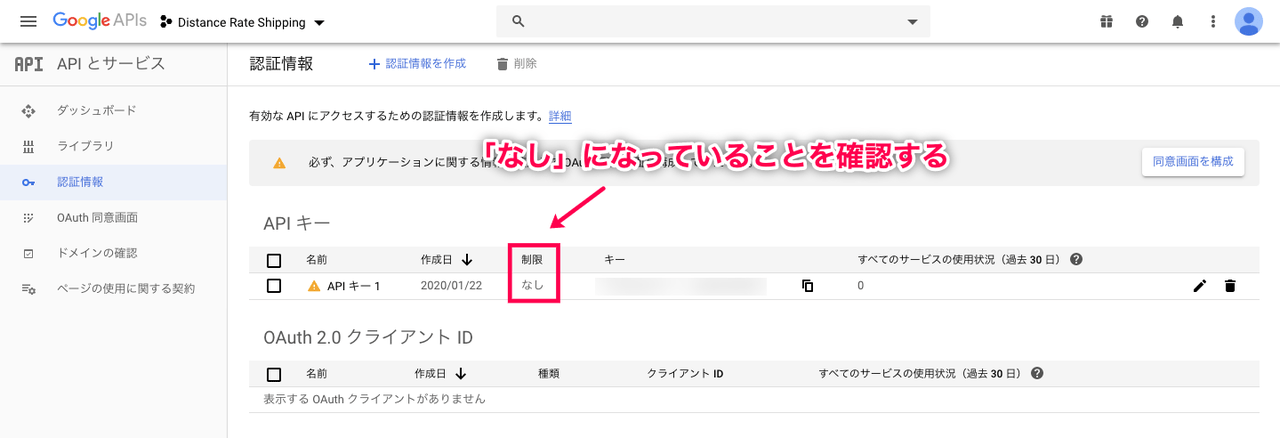This screenshot has height=438, width=1280.
Task: Click the クライアント ID column header
Action: [685, 374]
